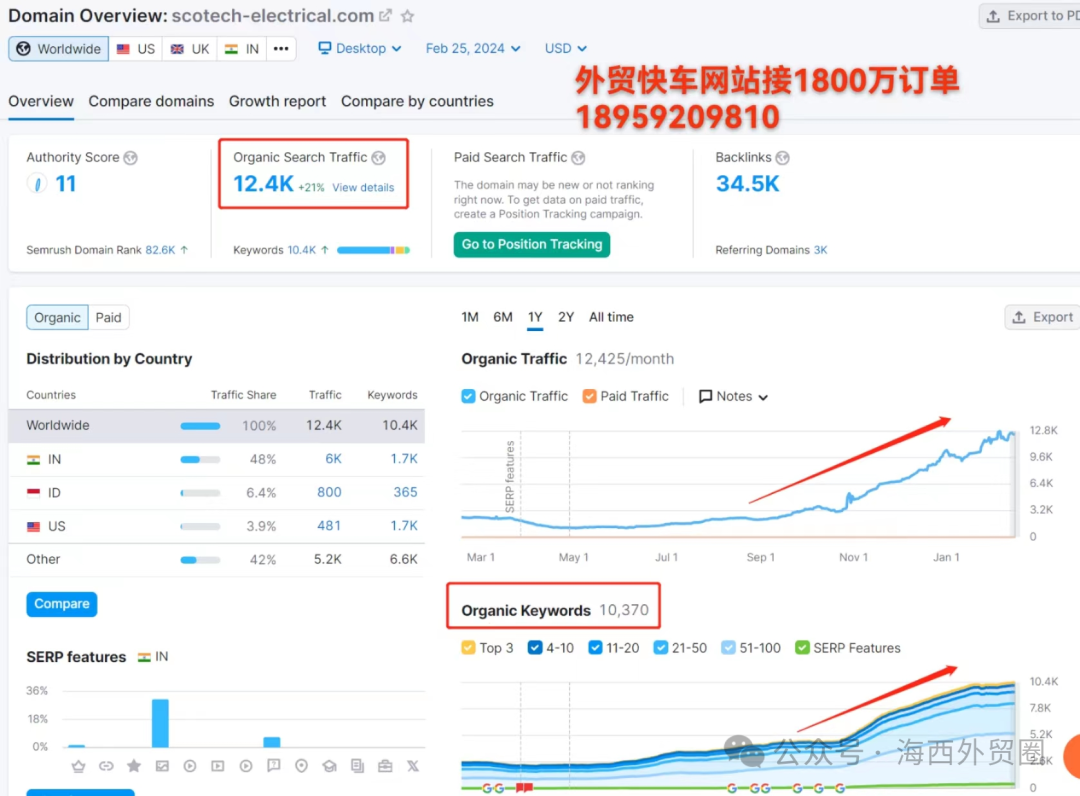The width and height of the screenshot is (1080, 796).
Task: Toggle the Paid Traffic checkbox
Action: pyautogui.click(x=590, y=396)
